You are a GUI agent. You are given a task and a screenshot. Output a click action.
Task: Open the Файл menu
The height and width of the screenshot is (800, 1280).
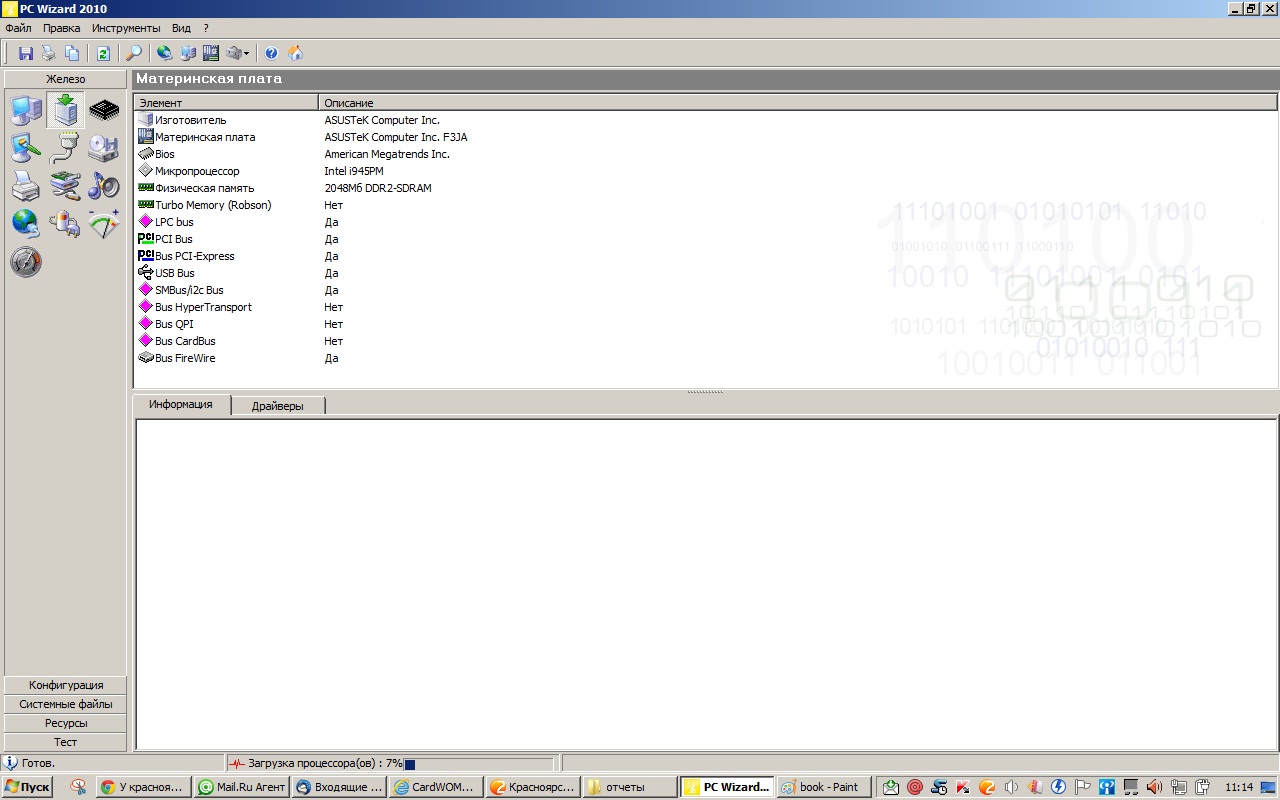click(x=18, y=28)
